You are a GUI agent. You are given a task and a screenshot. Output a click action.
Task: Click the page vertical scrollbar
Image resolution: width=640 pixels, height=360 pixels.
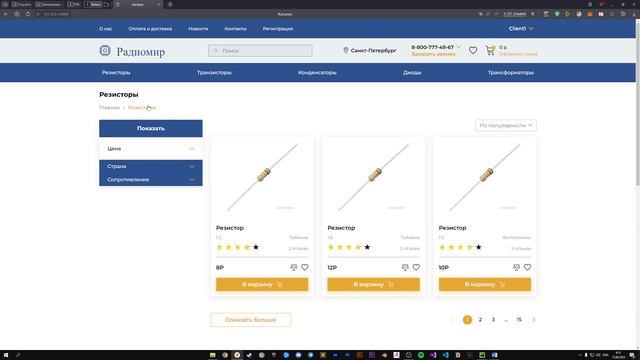tap(638, 104)
